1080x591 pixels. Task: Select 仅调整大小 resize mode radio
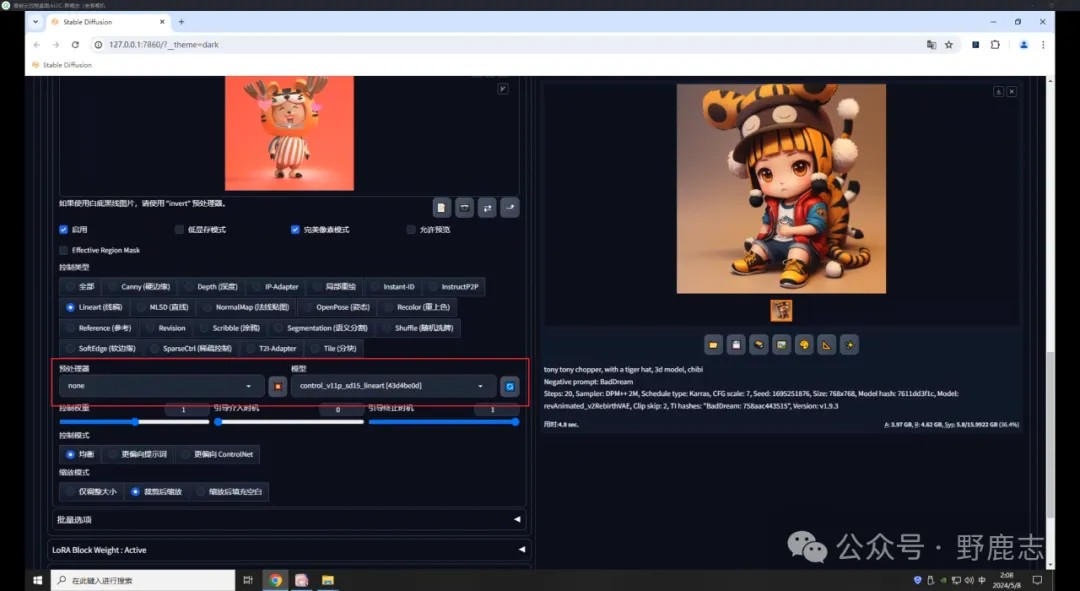[x=90, y=492]
